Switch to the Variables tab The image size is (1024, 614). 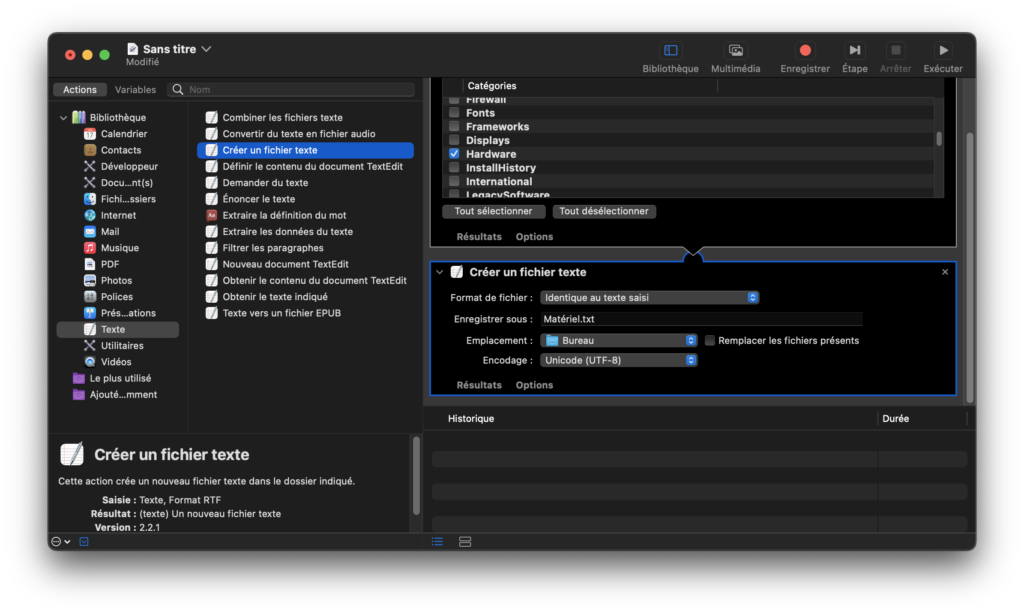point(135,90)
